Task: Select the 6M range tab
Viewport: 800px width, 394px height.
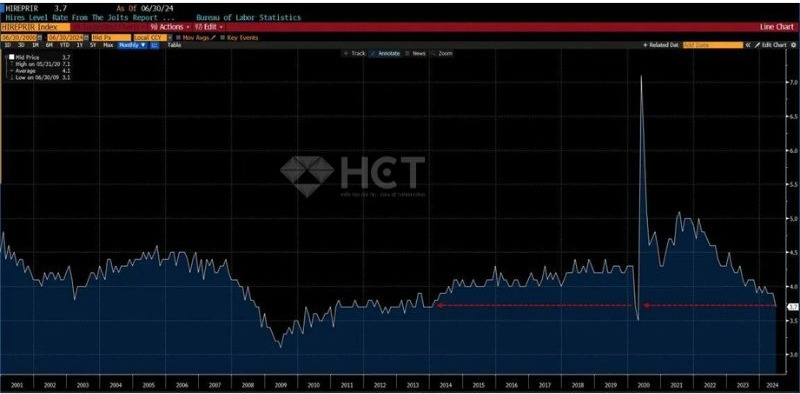Action: pyautogui.click(x=49, y=45)
